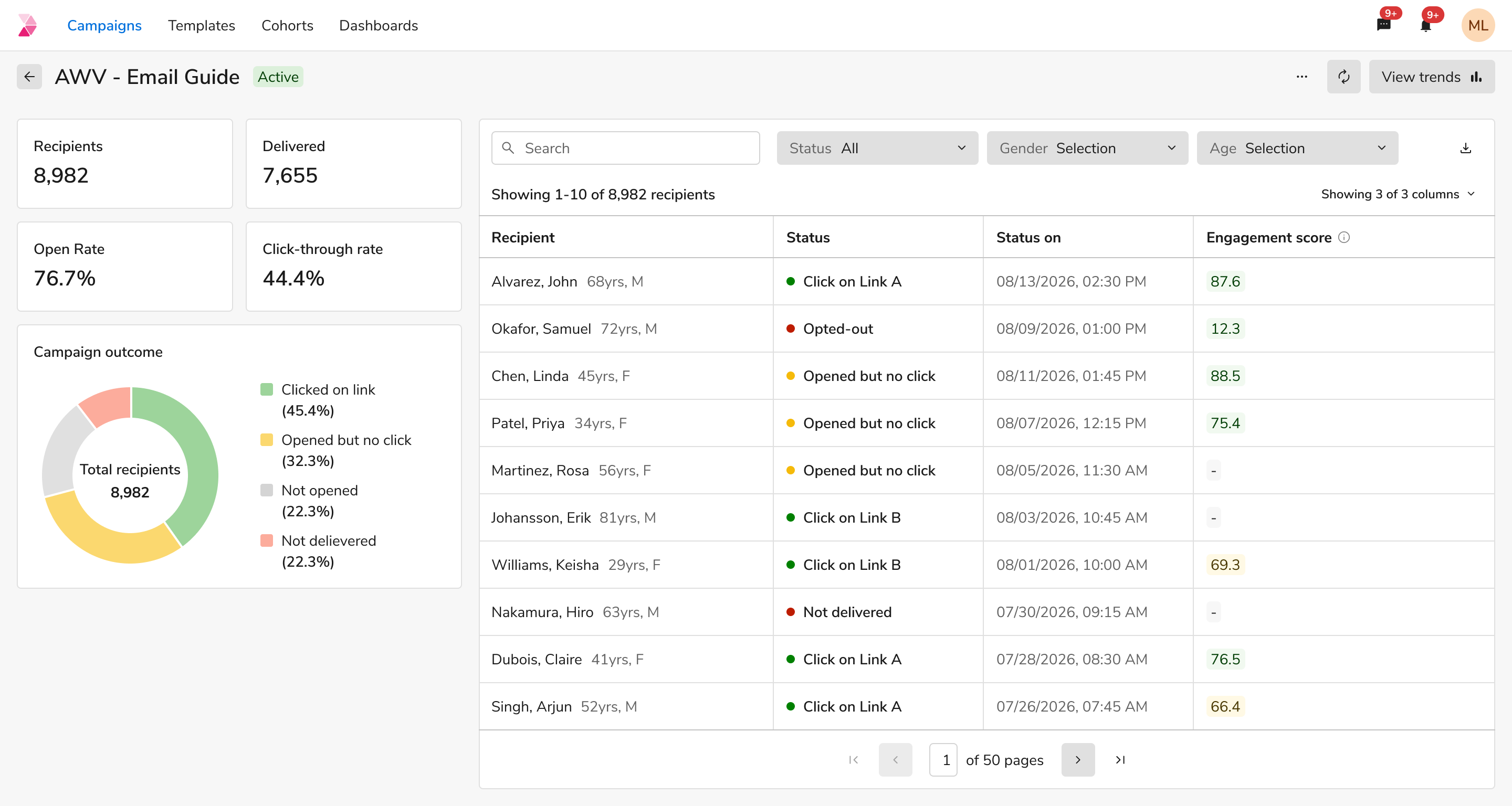
Task: Expand the Showing 3 of 3 columns selector
Action: pyautogui.click(x=1398, y=194)
